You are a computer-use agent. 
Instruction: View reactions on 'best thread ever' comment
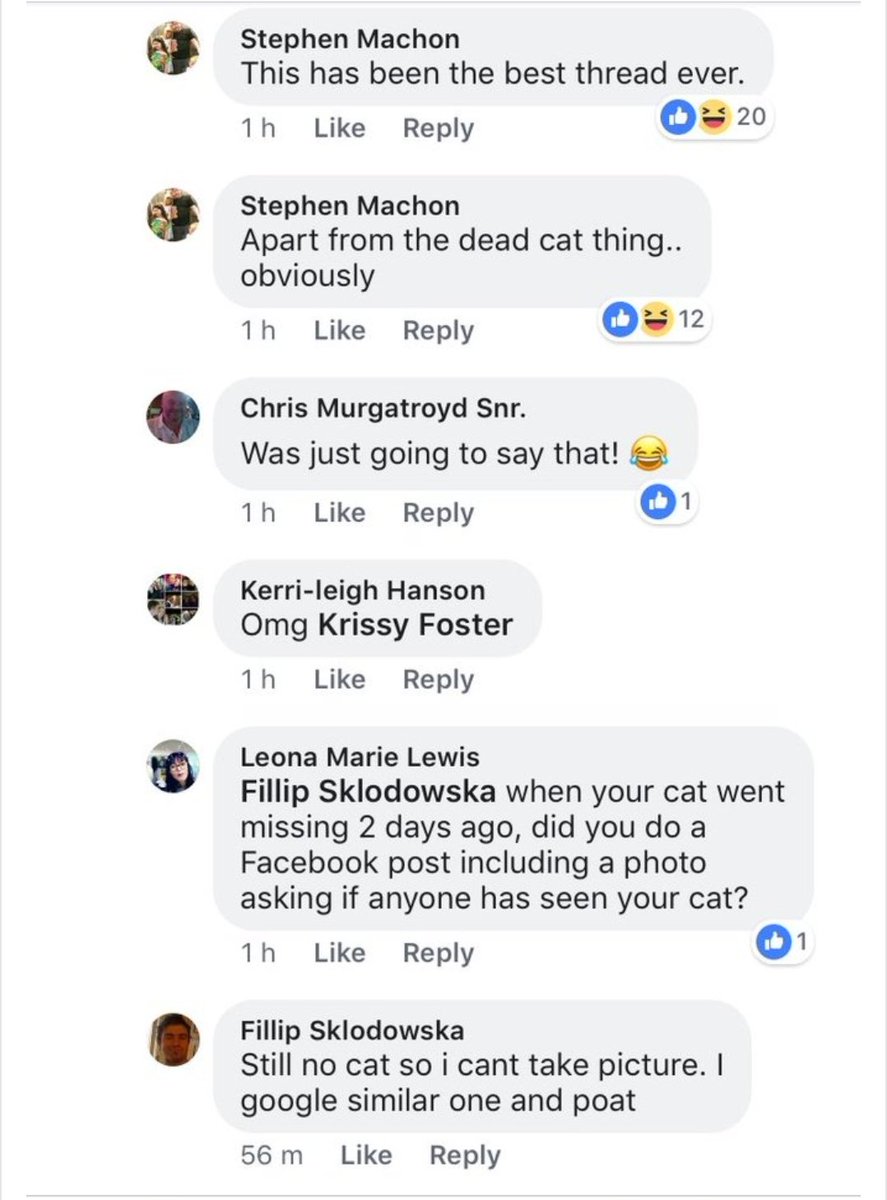[x=714, y=118]
